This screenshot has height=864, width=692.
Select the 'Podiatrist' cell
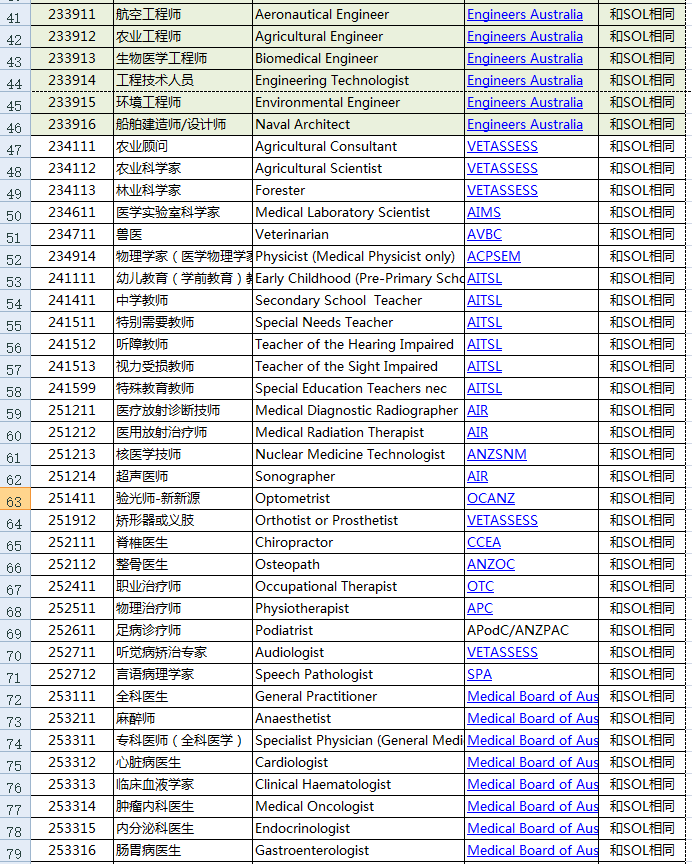358,631
